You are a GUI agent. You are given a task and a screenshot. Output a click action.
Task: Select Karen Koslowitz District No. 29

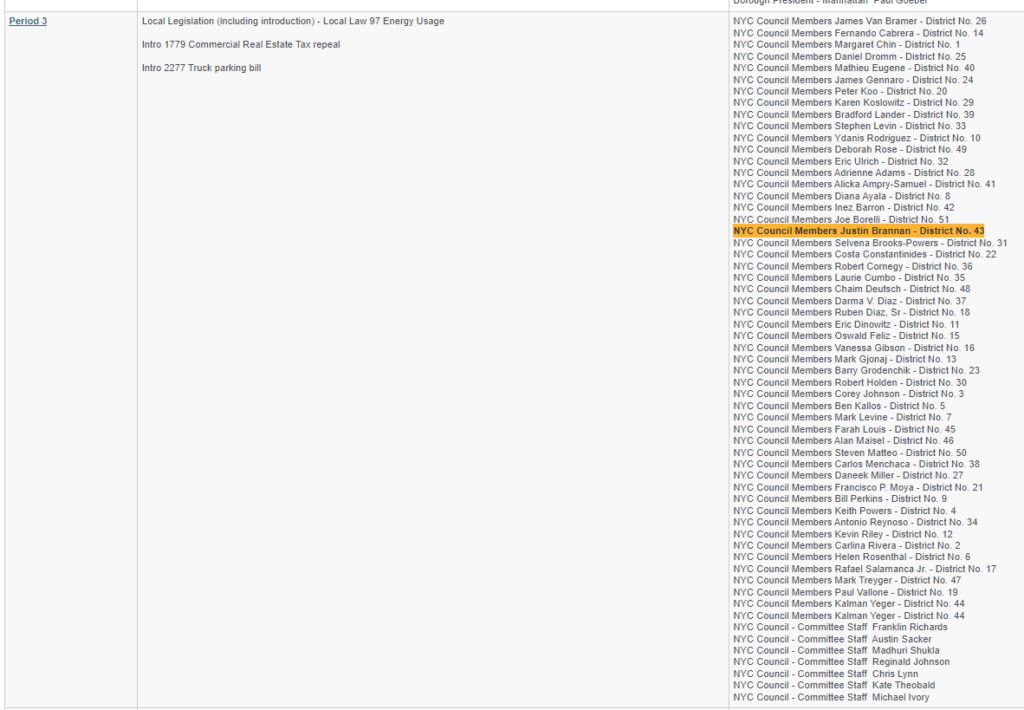[853, 103]
